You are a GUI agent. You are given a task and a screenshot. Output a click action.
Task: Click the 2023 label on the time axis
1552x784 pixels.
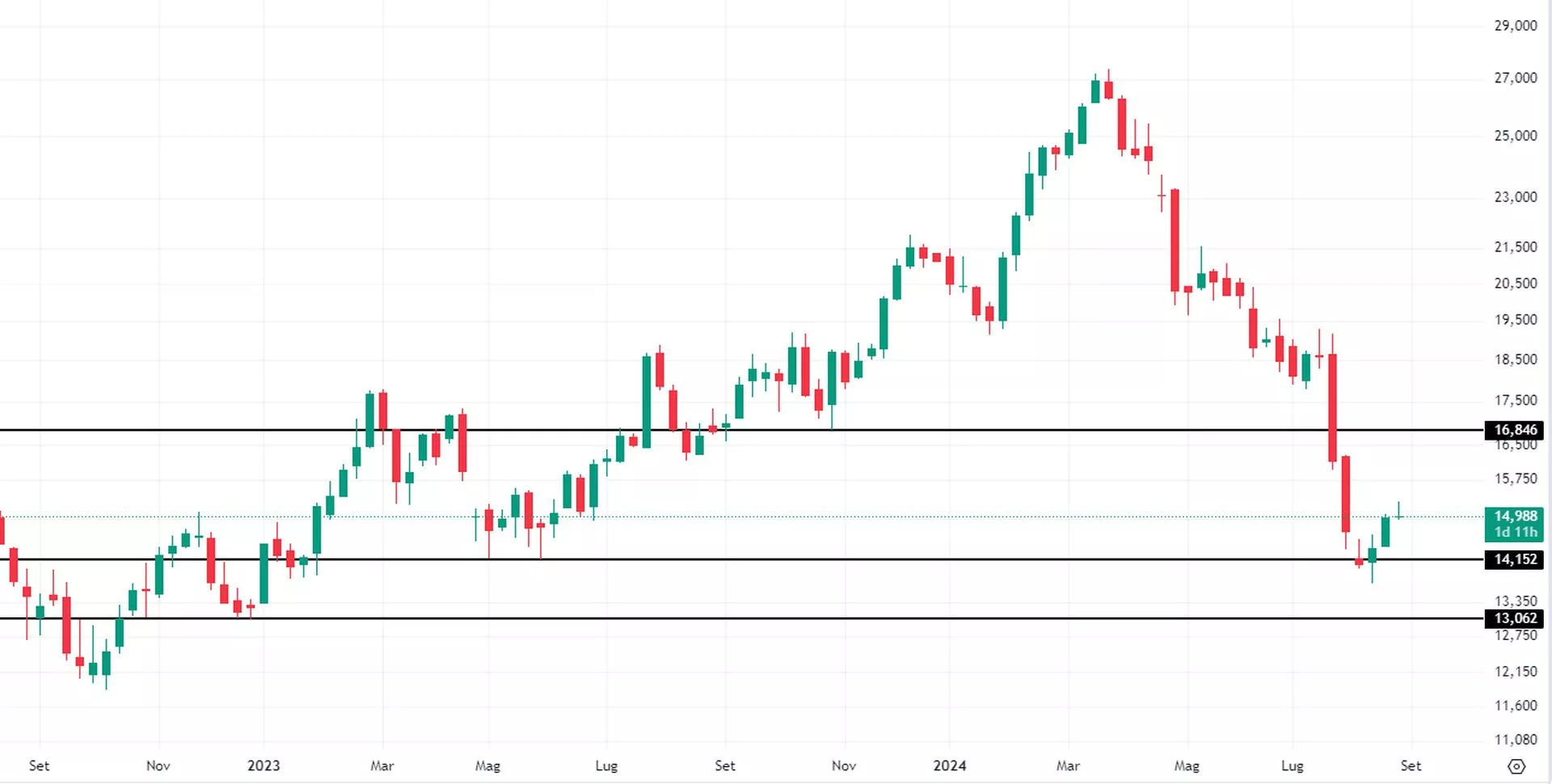coord(264,765)
